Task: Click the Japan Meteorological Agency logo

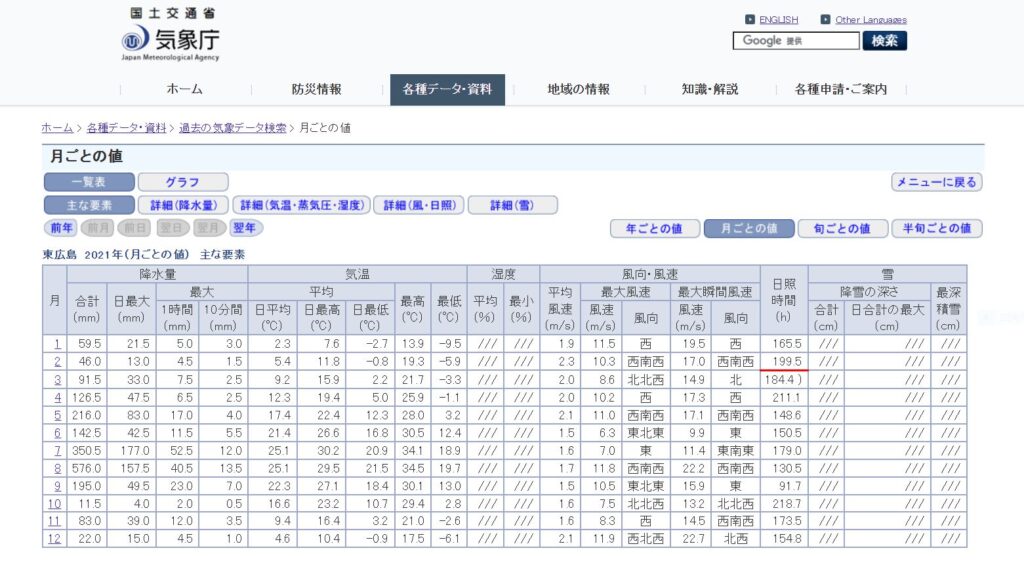Action: pos(170,35)
